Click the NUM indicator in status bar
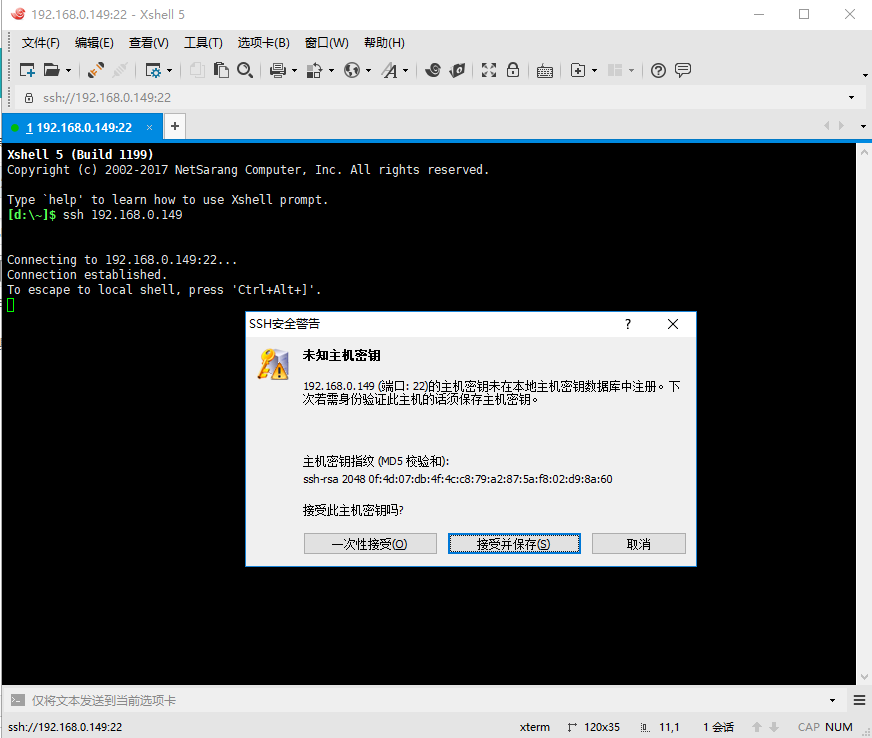 click(x=838, y=727)
